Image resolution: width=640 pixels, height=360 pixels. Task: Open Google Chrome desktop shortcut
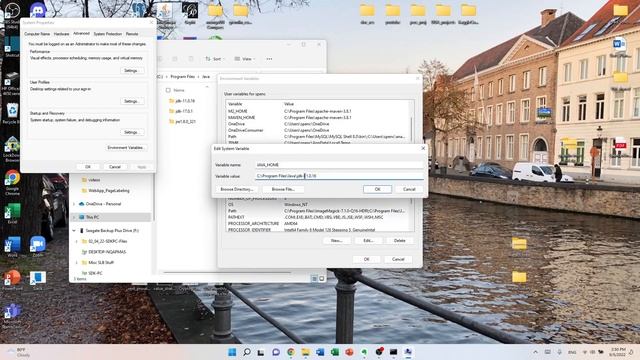12,182
